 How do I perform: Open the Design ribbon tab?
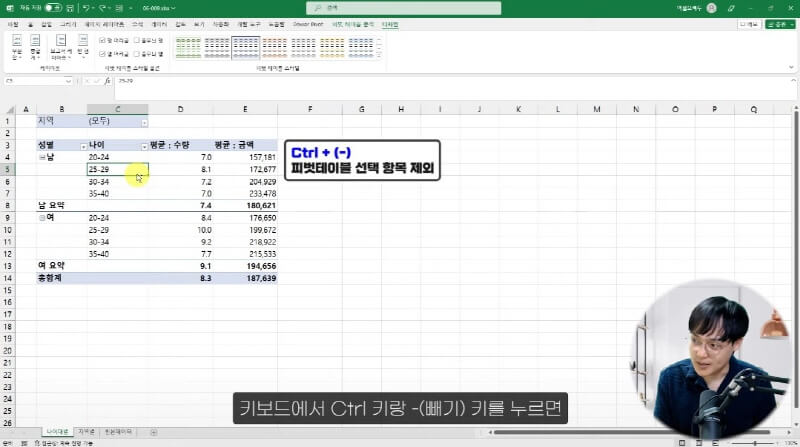point(390,24)
